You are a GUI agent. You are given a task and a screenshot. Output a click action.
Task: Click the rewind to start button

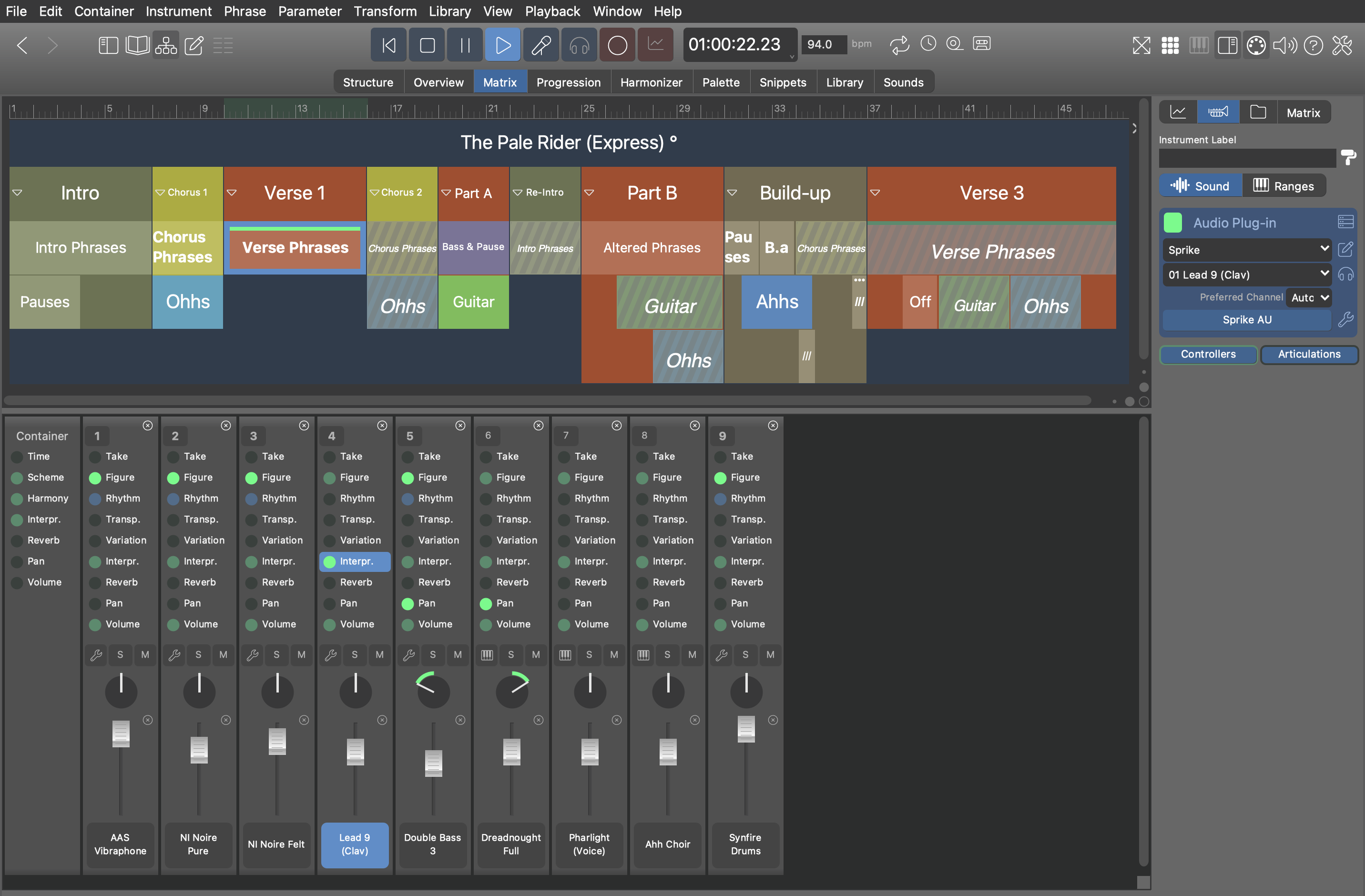pos(389,45)
